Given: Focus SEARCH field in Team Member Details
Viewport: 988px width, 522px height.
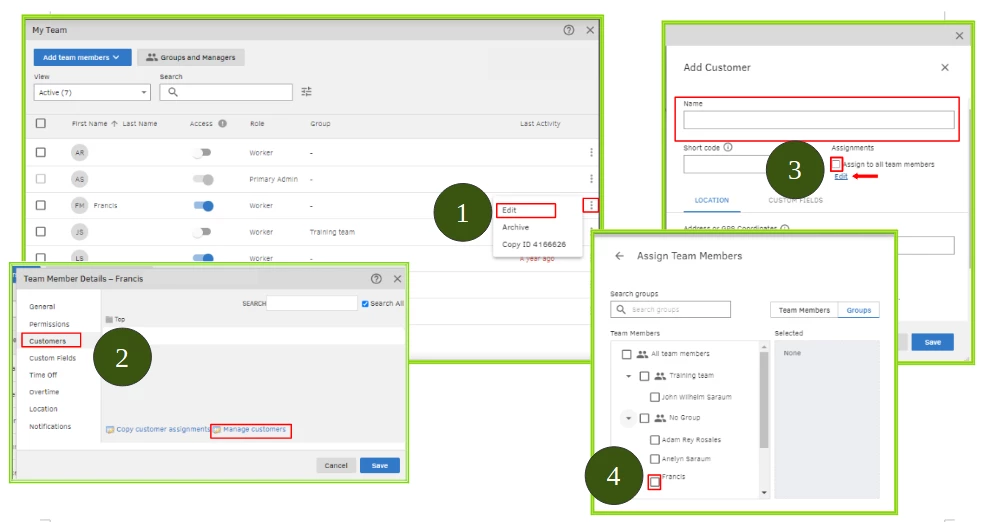Looking at the screenshot, I should [312, 303].
